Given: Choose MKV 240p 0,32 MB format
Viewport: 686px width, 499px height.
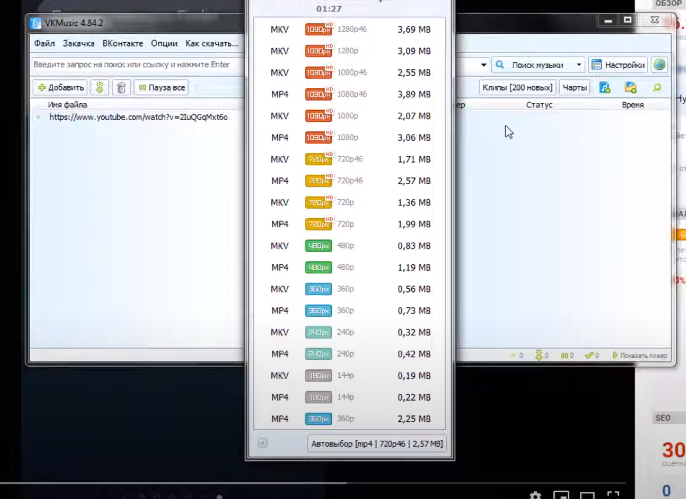Looking at the screenshot, I should [350, 332].
